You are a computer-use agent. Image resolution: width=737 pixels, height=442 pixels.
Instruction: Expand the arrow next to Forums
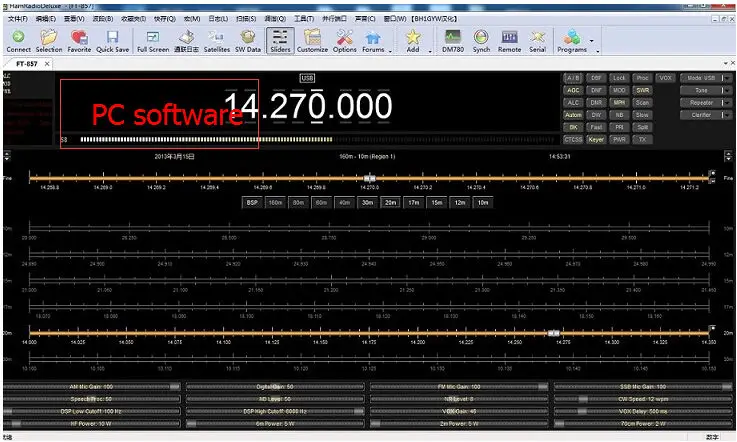tap(391, 51)
